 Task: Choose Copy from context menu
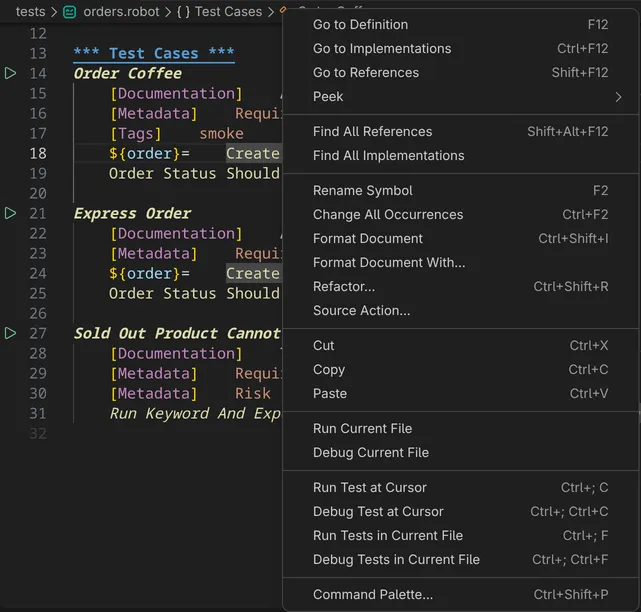(x=460, y=370)
